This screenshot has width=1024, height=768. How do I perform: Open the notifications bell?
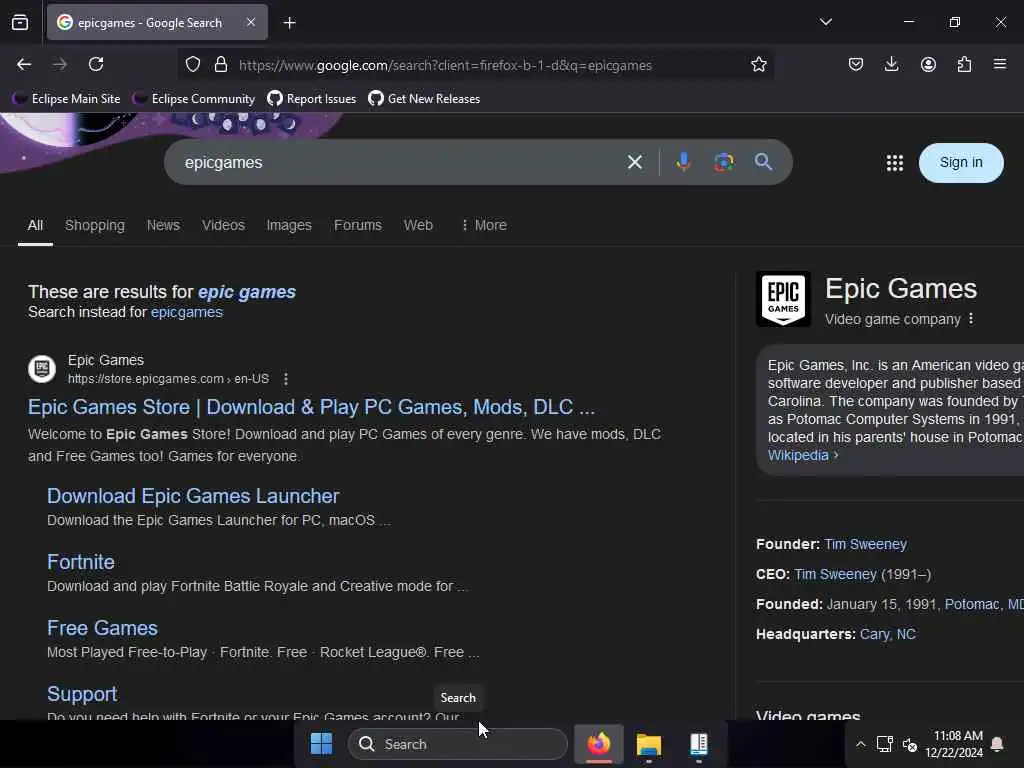997,744
